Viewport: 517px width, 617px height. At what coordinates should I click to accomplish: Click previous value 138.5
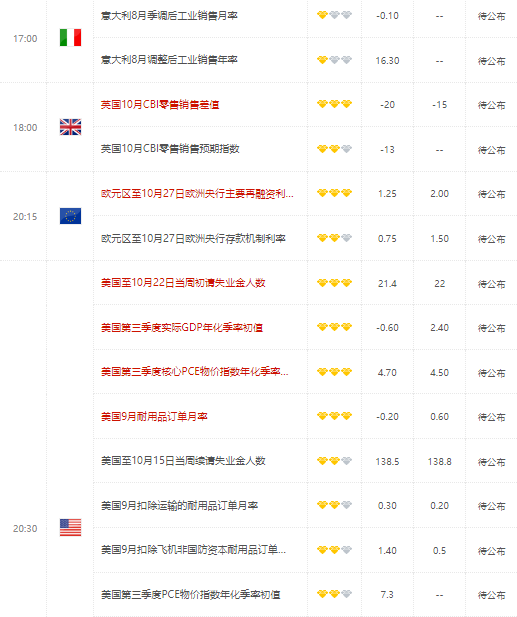pos(387,461)
